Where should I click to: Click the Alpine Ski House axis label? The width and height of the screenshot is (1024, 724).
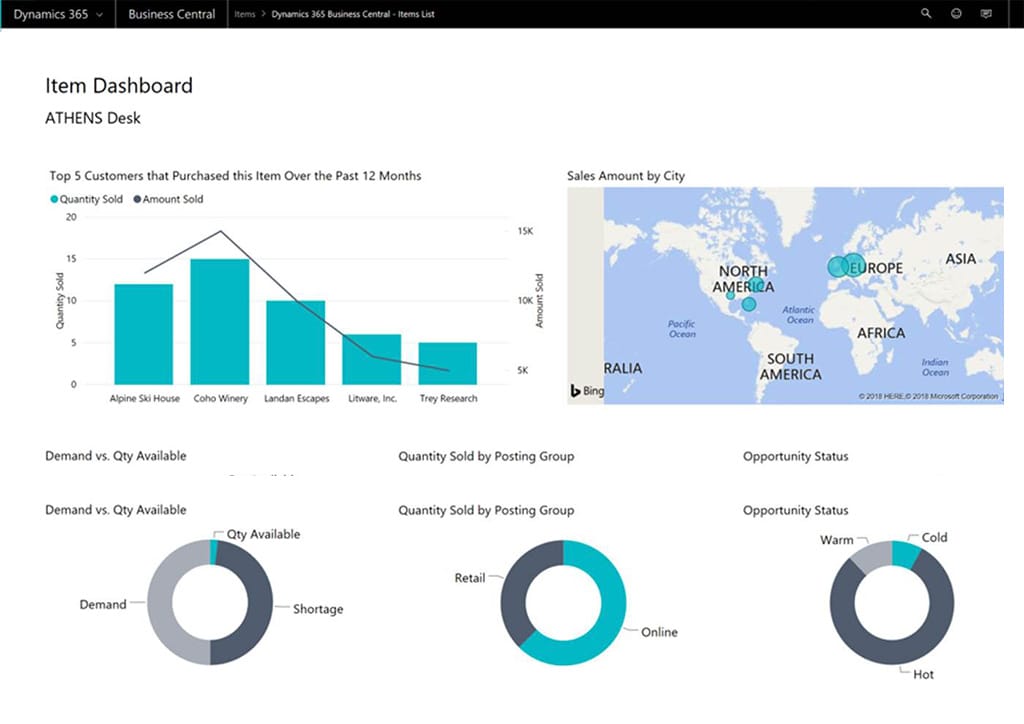(144, 398)
